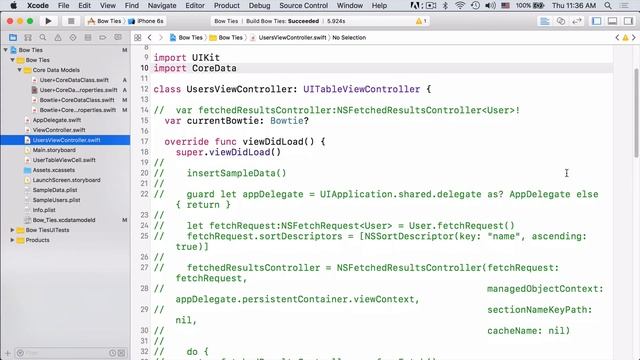Add a new file with the plus button
This screenshot has height=360, width=640.
pos(7,353)
